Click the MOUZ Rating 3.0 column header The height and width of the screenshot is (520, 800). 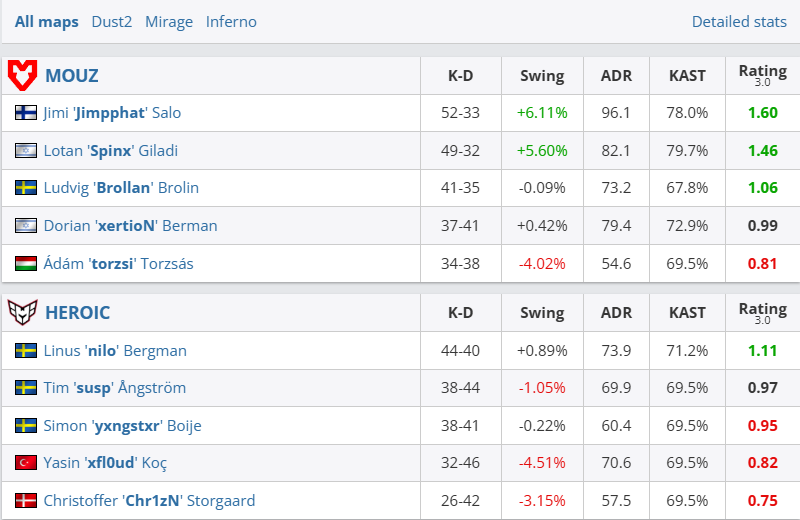(762, 75)
